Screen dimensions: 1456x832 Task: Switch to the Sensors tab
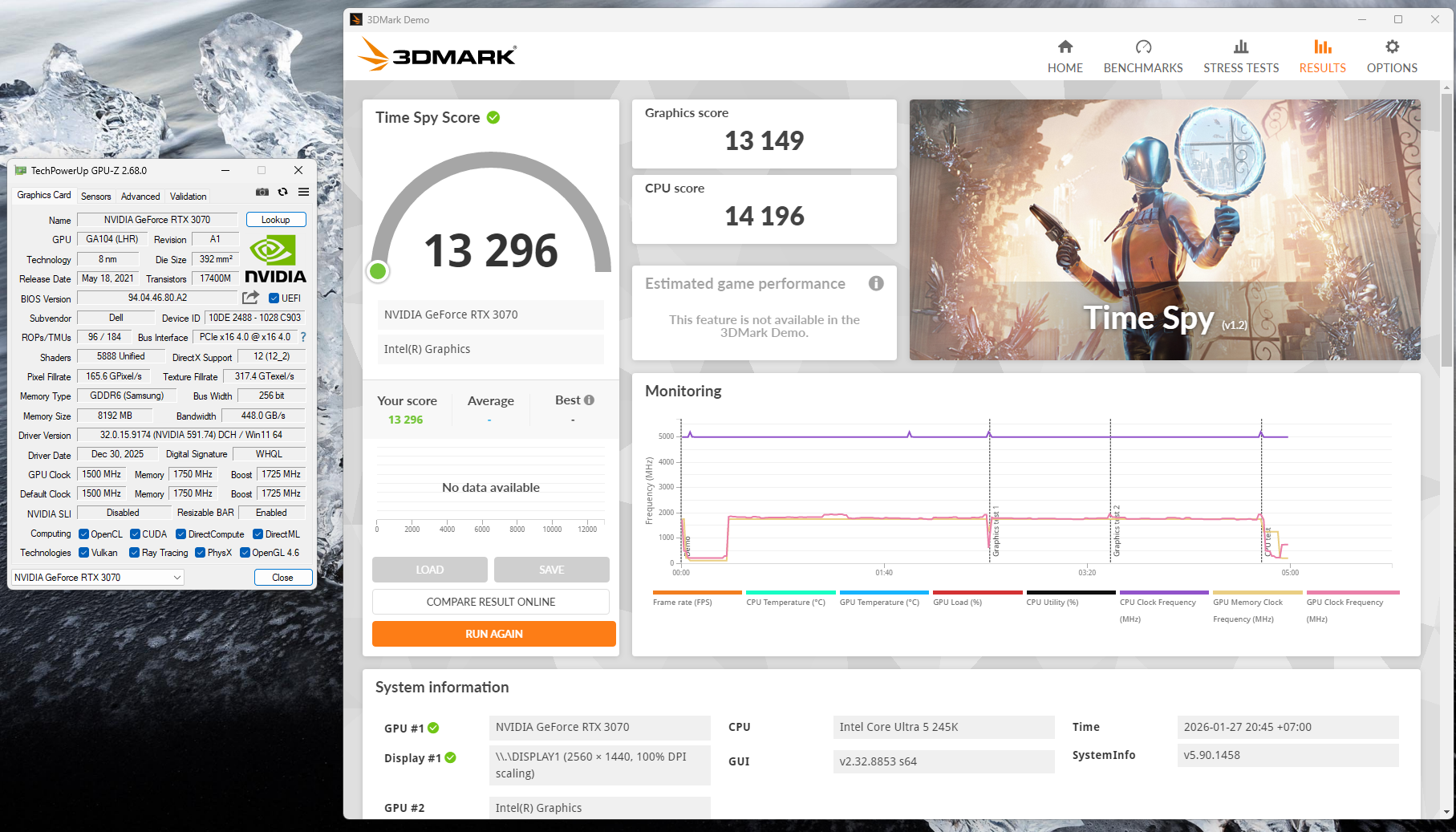tap(96, 197)
